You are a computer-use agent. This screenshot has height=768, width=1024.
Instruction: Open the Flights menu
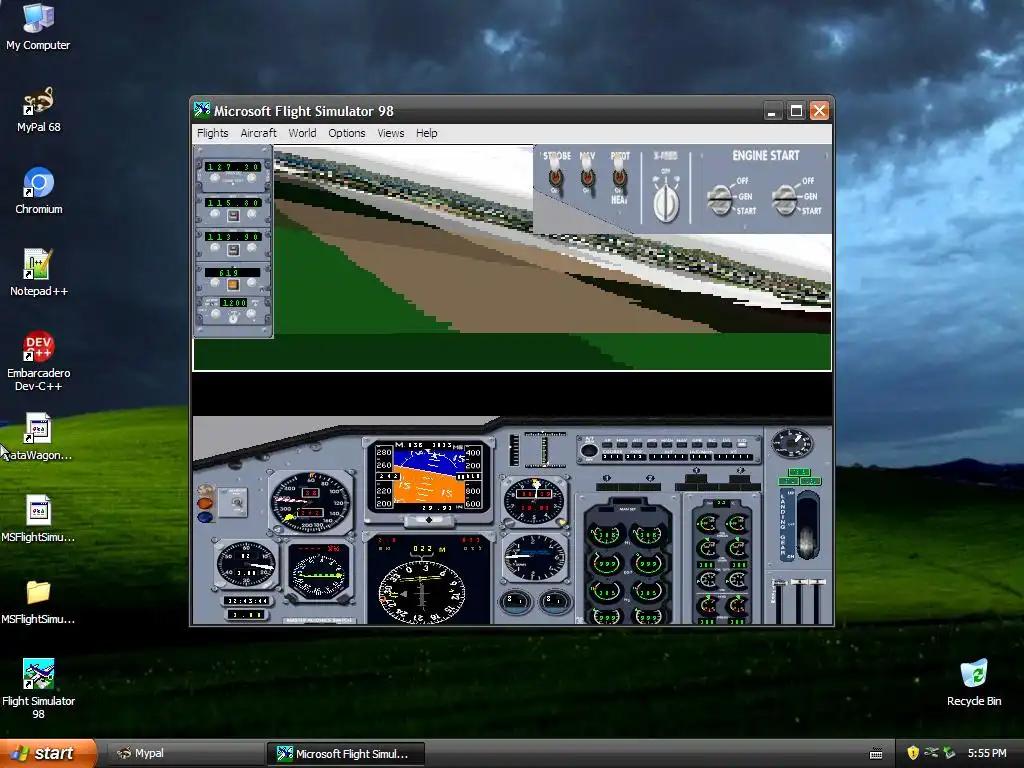[x=213, y=133]
